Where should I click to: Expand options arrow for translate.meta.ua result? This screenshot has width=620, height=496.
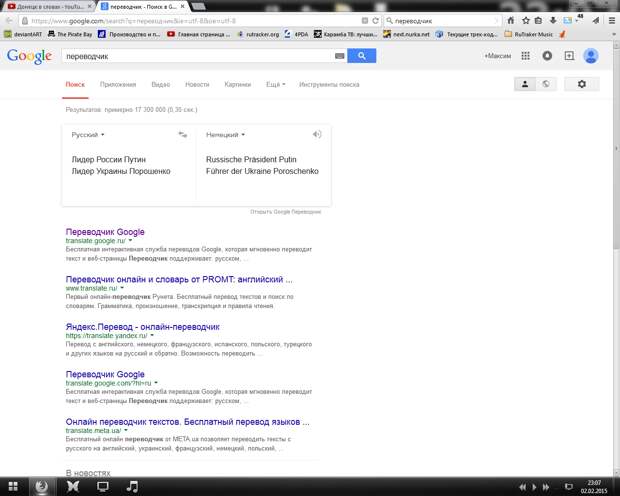pos(126,430)
